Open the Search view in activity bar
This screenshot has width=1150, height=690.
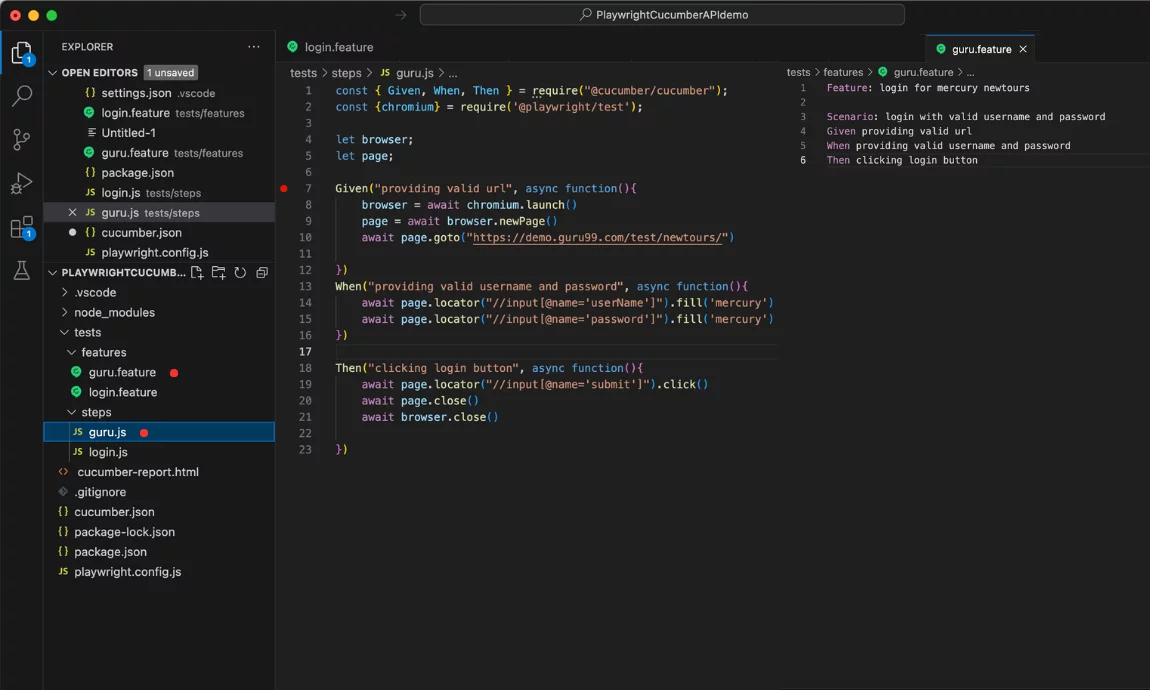21,96
